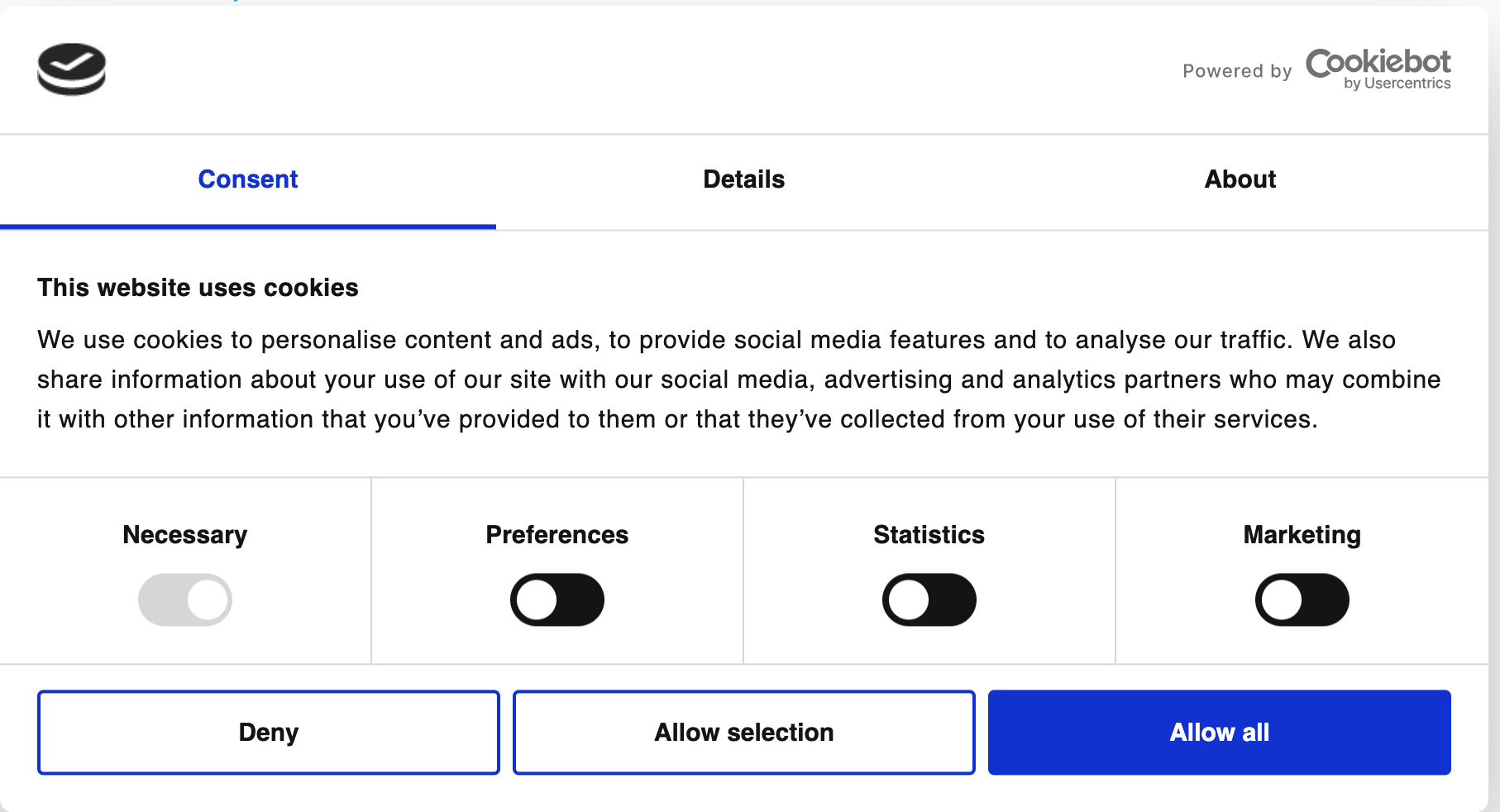Turn on the Statistics cookies switch
Viewport: 1500px width, 812px height.
pyautogui.click(x=929, y=599)
